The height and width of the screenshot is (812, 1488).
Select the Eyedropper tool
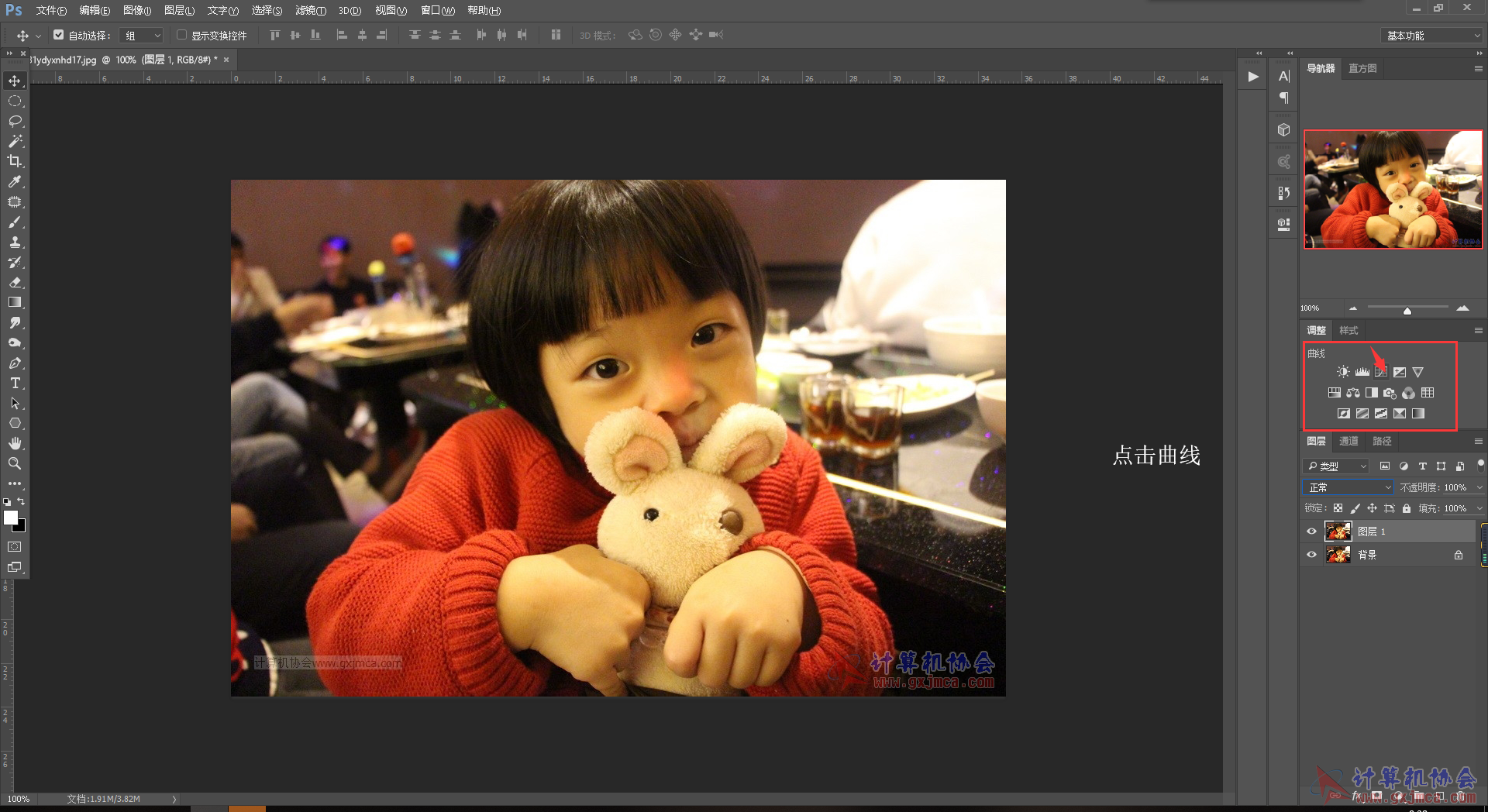point(15,181)
